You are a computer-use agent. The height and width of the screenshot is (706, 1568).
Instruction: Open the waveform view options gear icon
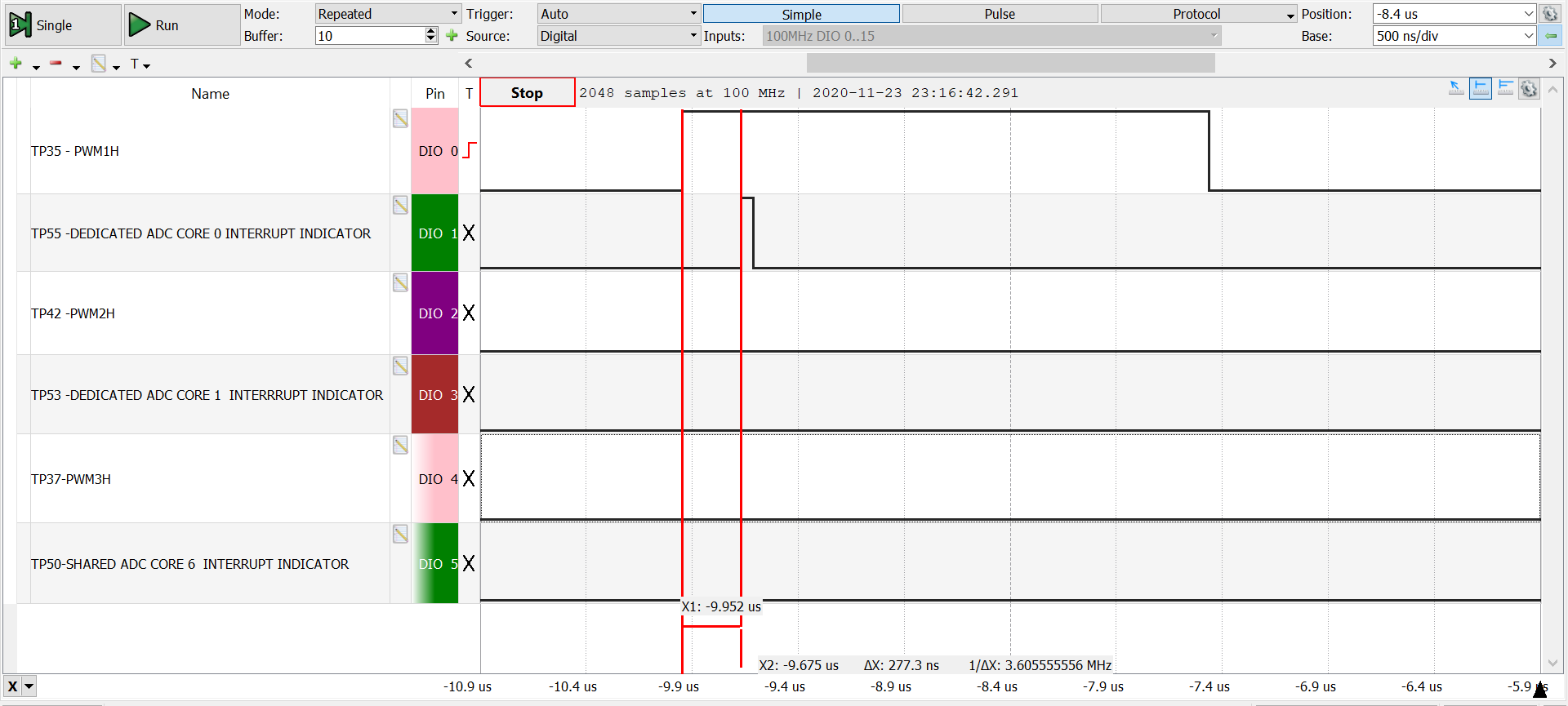(1529, 89)
